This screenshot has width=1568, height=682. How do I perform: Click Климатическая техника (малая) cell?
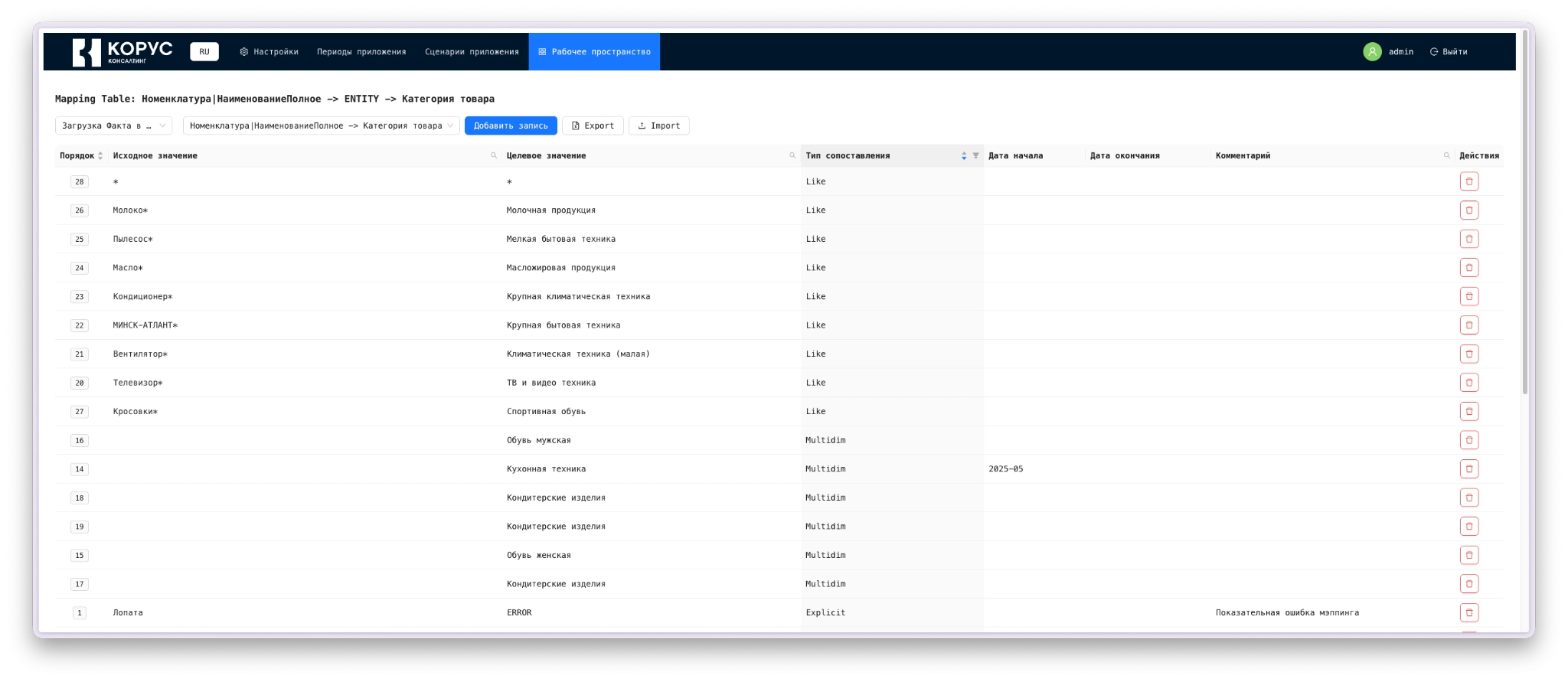tap(578, 354)
